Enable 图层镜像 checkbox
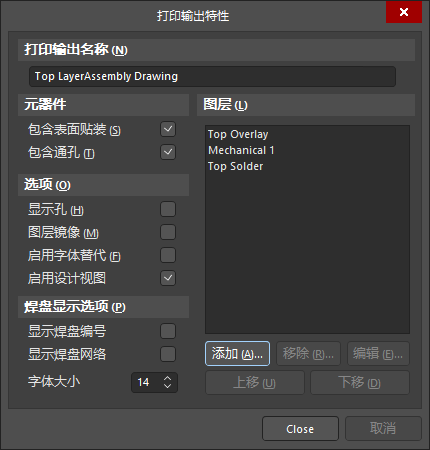Viewport: 430px width, 450px height. [x=168, y=232]
